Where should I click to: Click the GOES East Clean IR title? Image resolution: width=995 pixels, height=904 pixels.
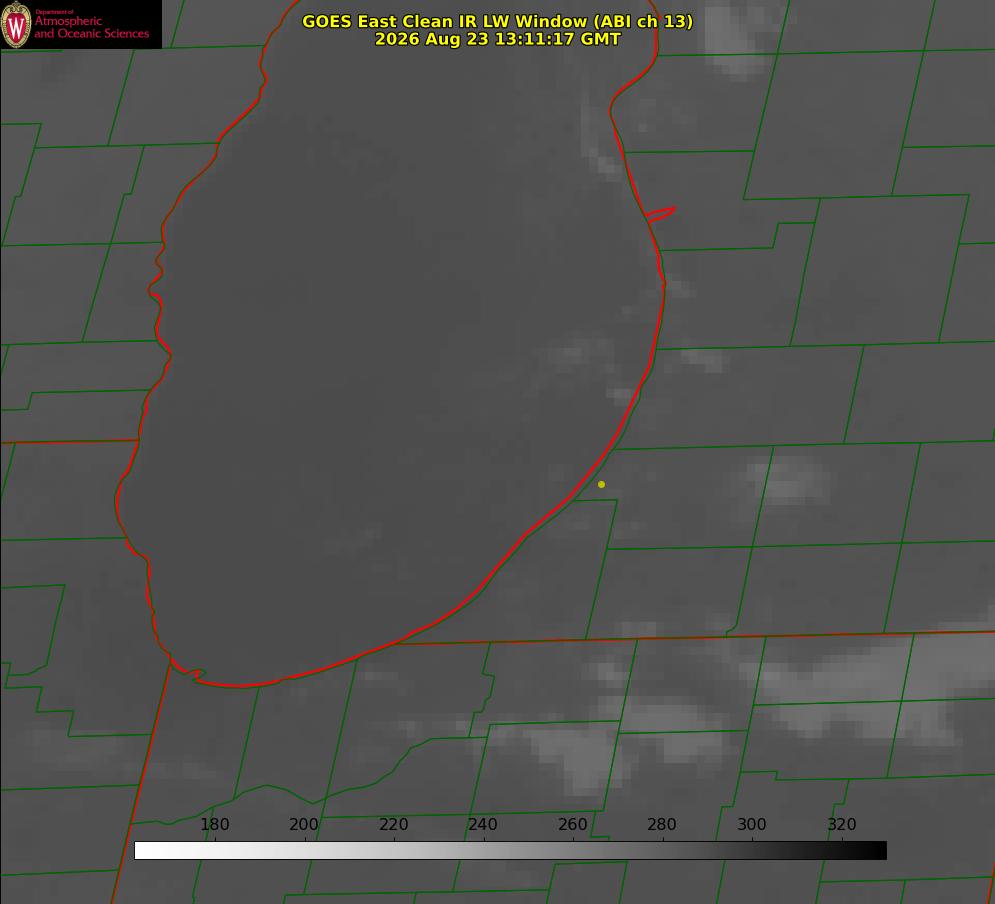point(498,21)
